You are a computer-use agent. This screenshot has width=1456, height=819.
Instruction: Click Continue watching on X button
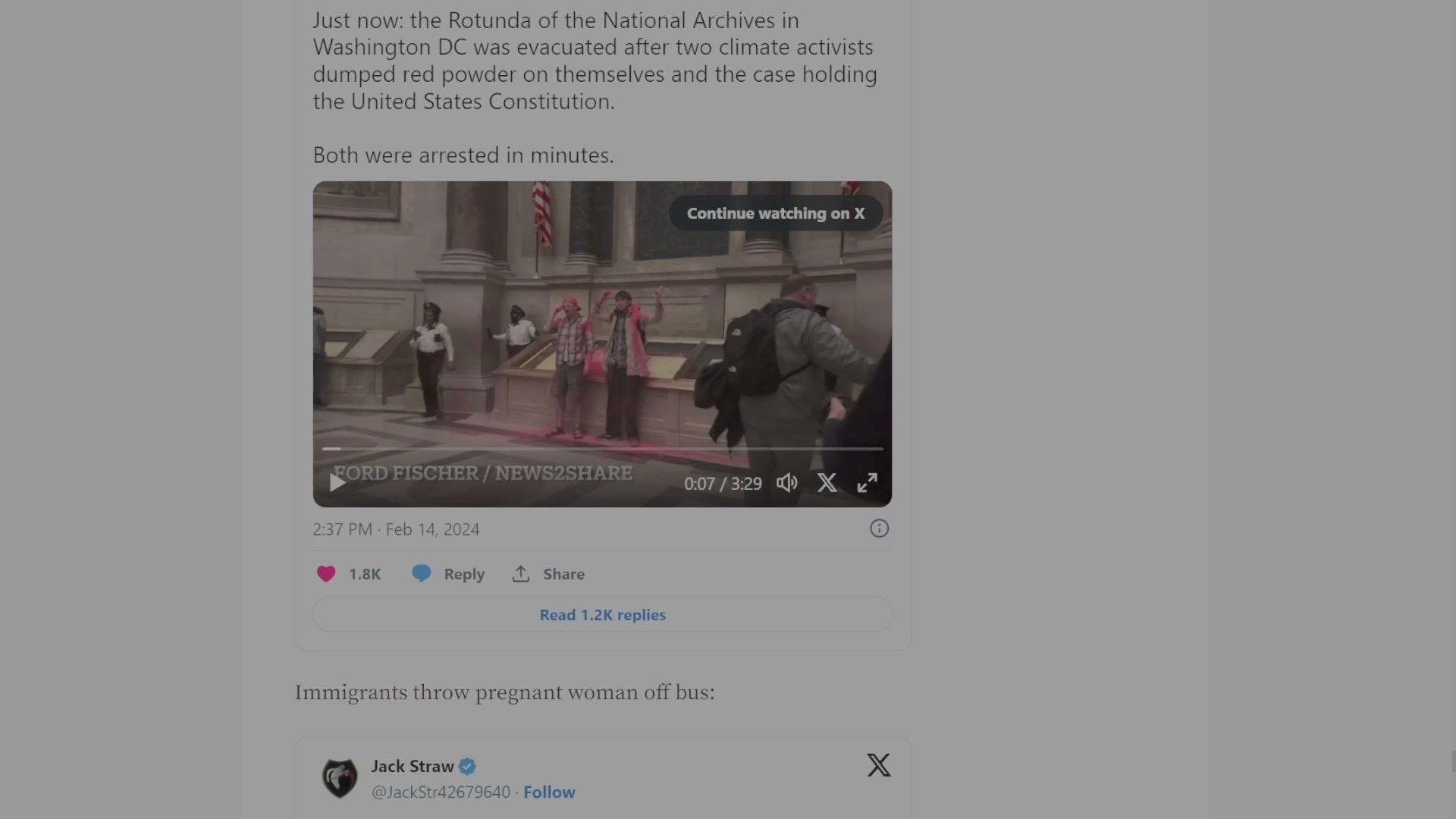(776, 214)
